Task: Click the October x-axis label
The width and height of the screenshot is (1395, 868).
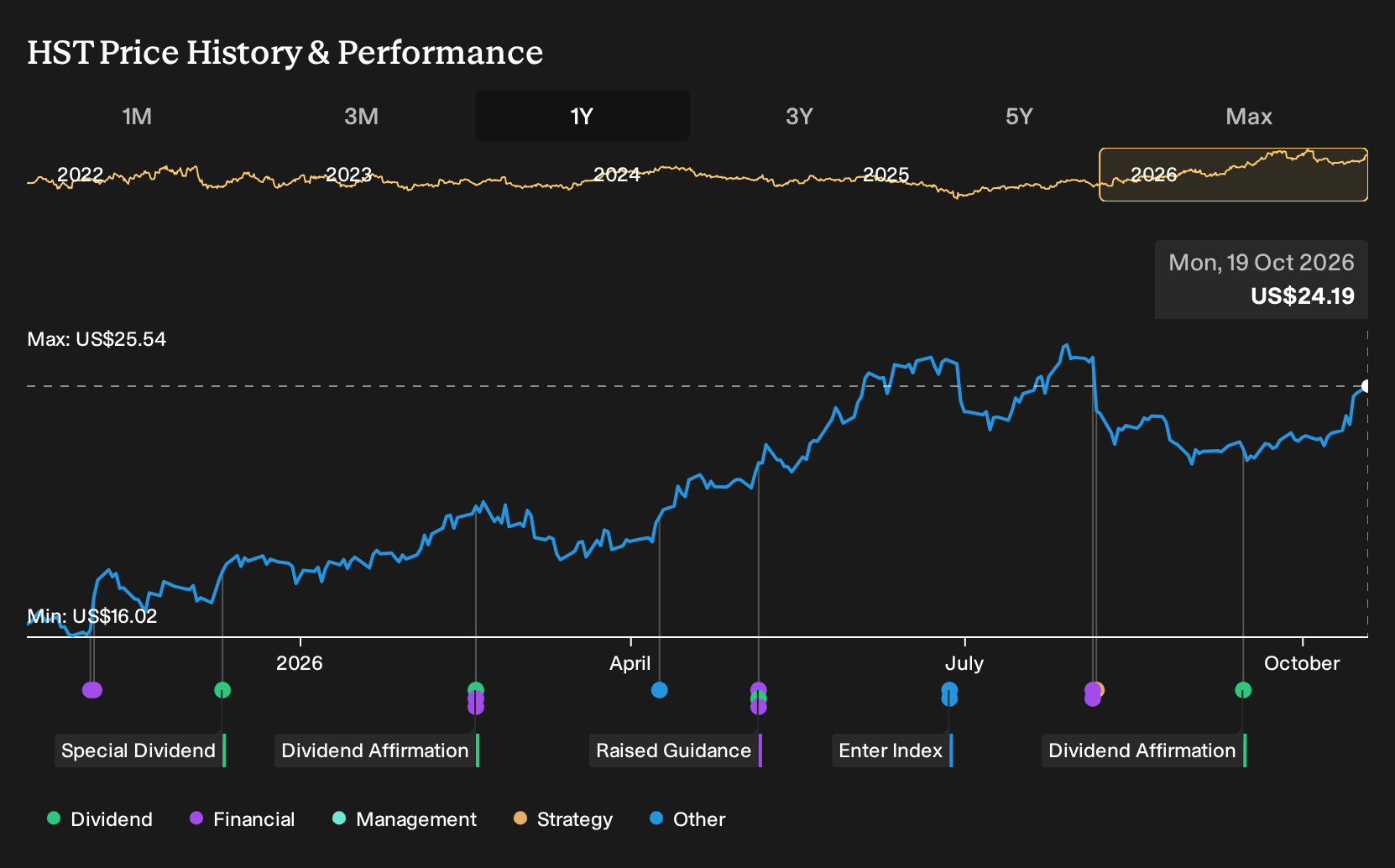Action: (1302, 663)
